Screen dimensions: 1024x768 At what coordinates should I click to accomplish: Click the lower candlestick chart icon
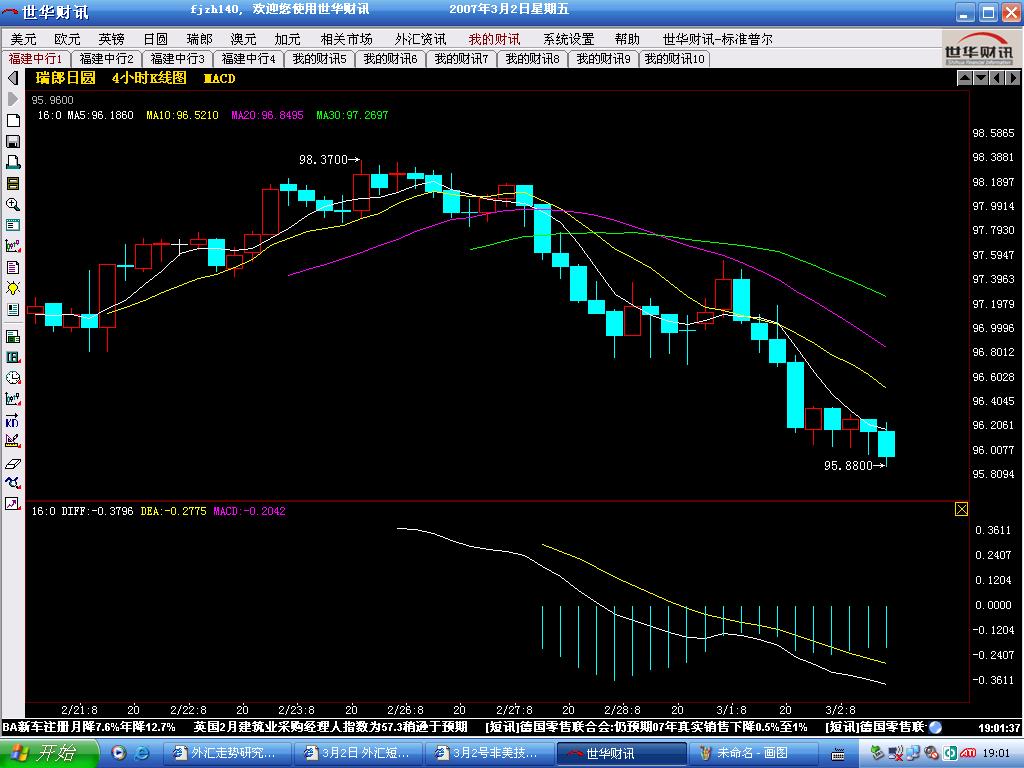12,399
